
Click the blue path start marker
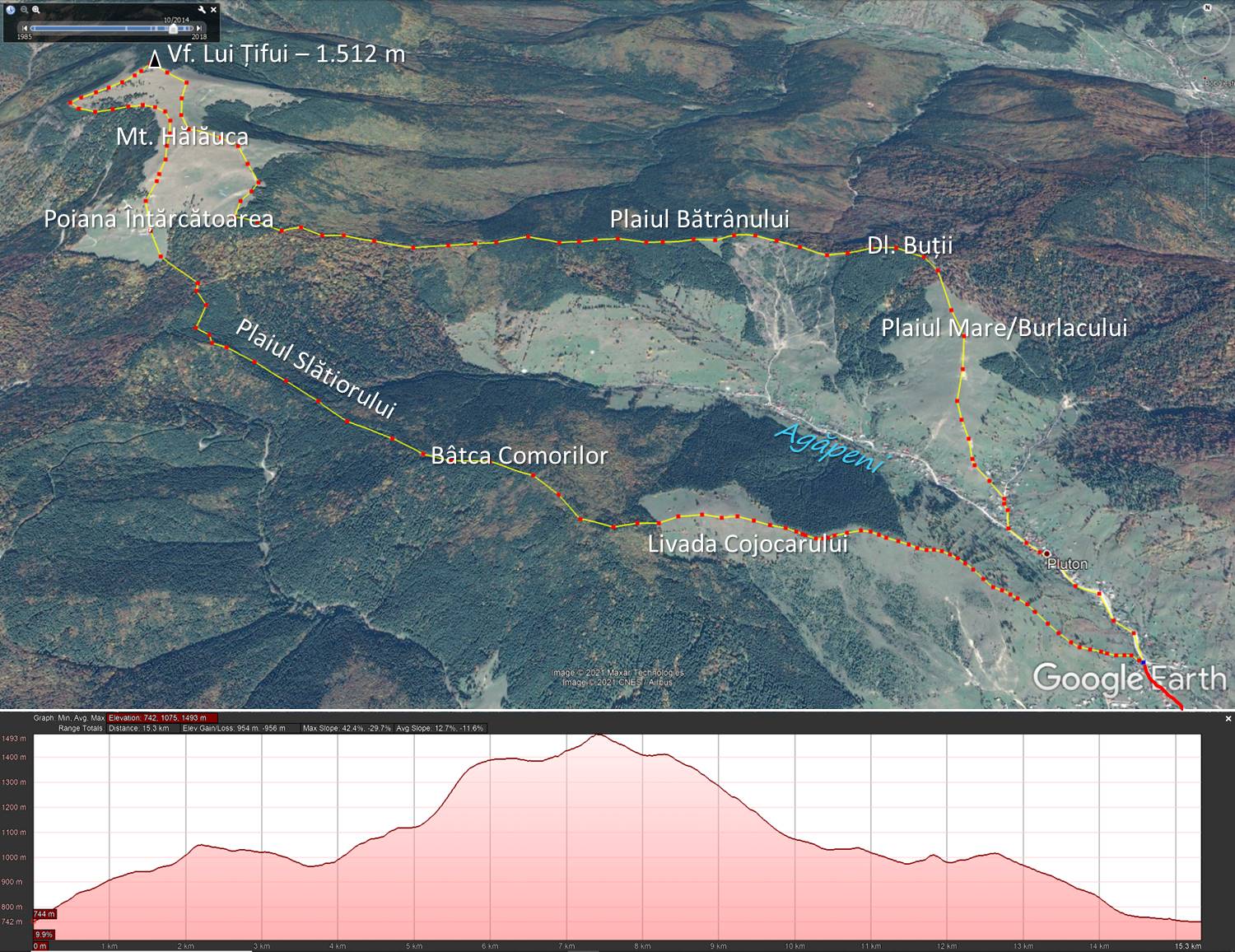[1143, 661]
